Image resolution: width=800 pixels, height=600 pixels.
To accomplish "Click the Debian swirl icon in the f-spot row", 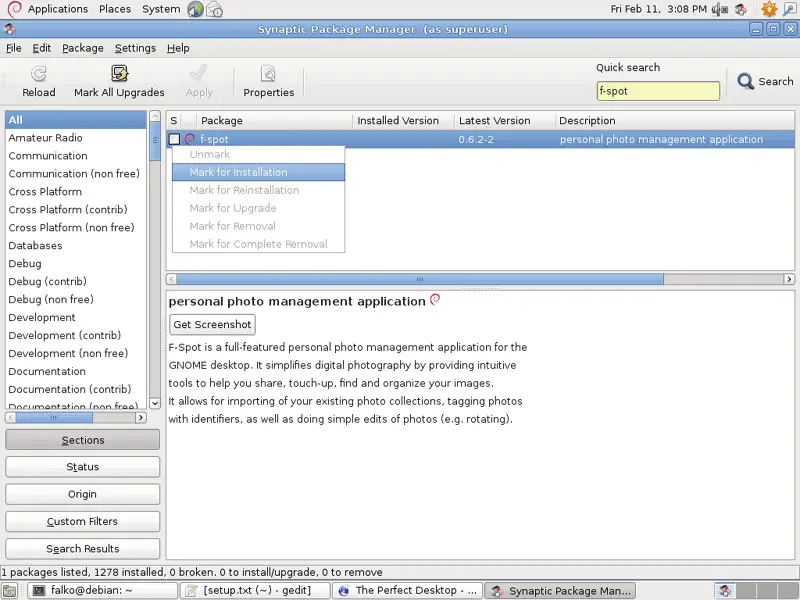I will click(190, 139).
